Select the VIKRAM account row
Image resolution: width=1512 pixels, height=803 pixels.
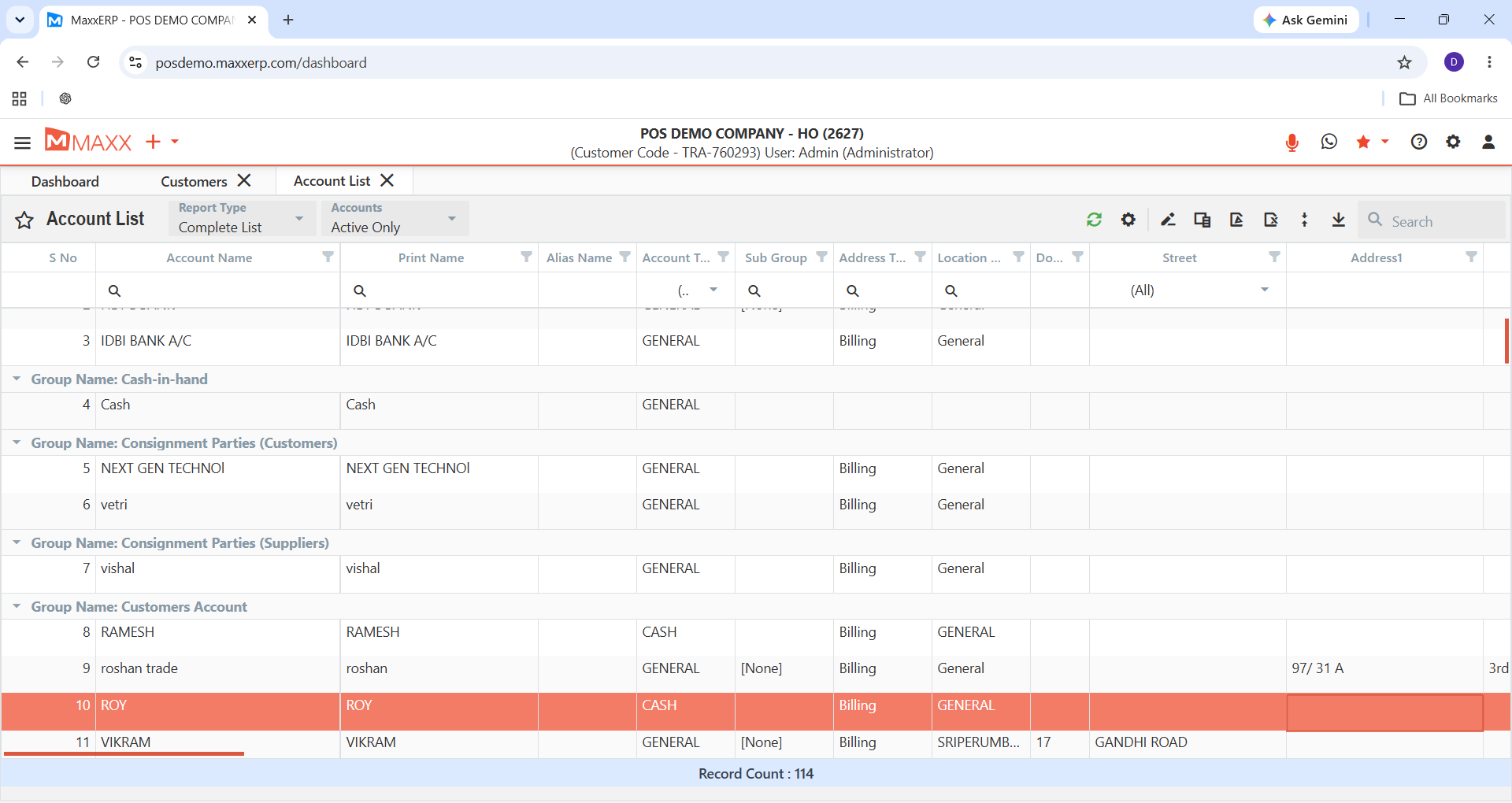coord(756,742)
